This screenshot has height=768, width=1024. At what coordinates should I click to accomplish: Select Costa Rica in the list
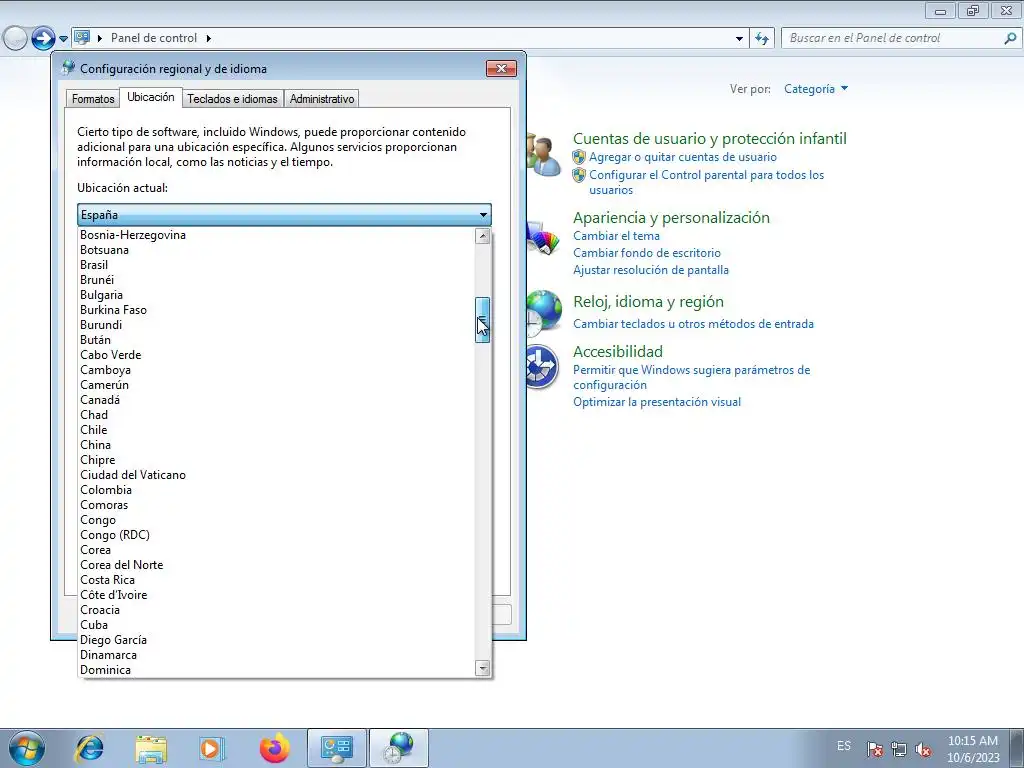pos(276,581)
